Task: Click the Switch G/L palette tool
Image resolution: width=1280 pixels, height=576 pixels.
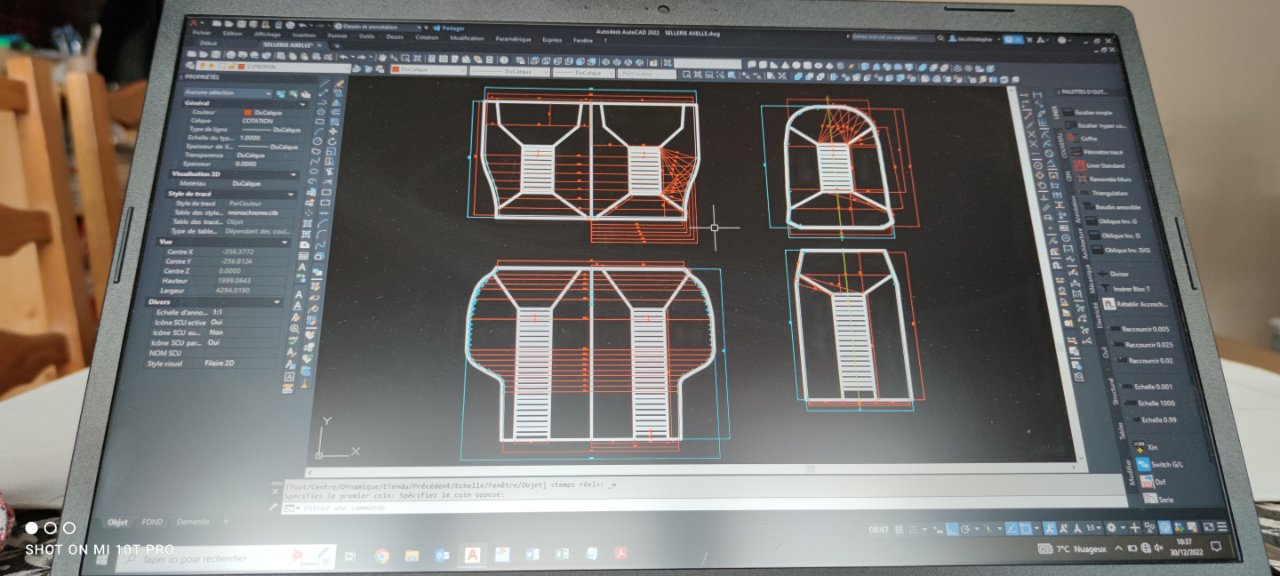Action: (x=1159, y=464)
